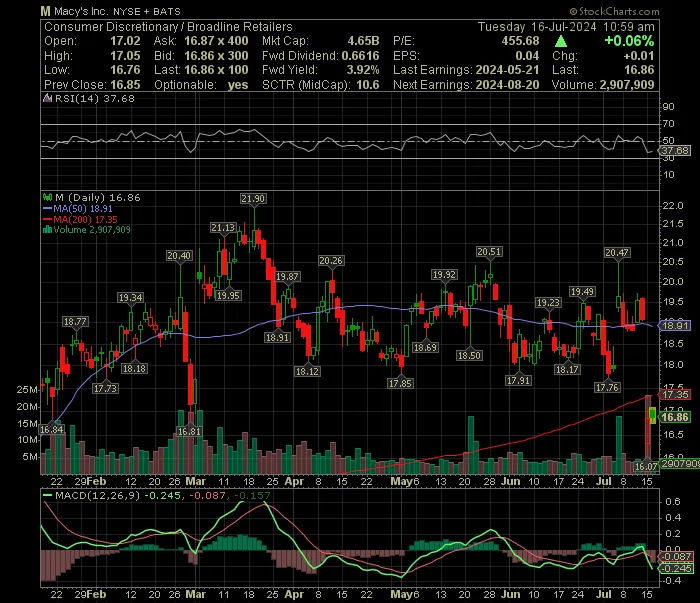
Task: Click the 19.49 high price label
Action: (x=583, y=292)
